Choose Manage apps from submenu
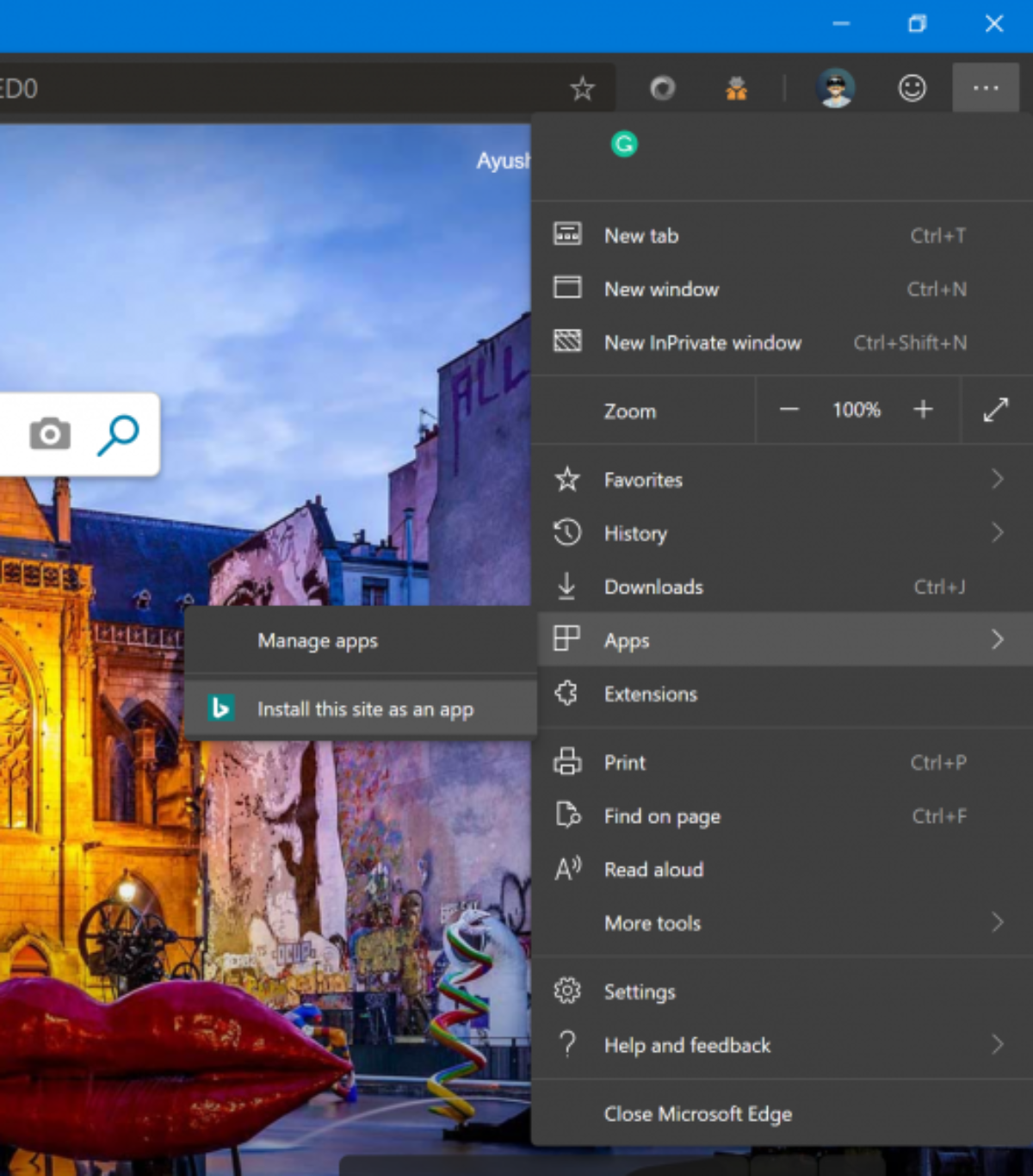Screen dimensions: 1033x1176 point(318,641)
